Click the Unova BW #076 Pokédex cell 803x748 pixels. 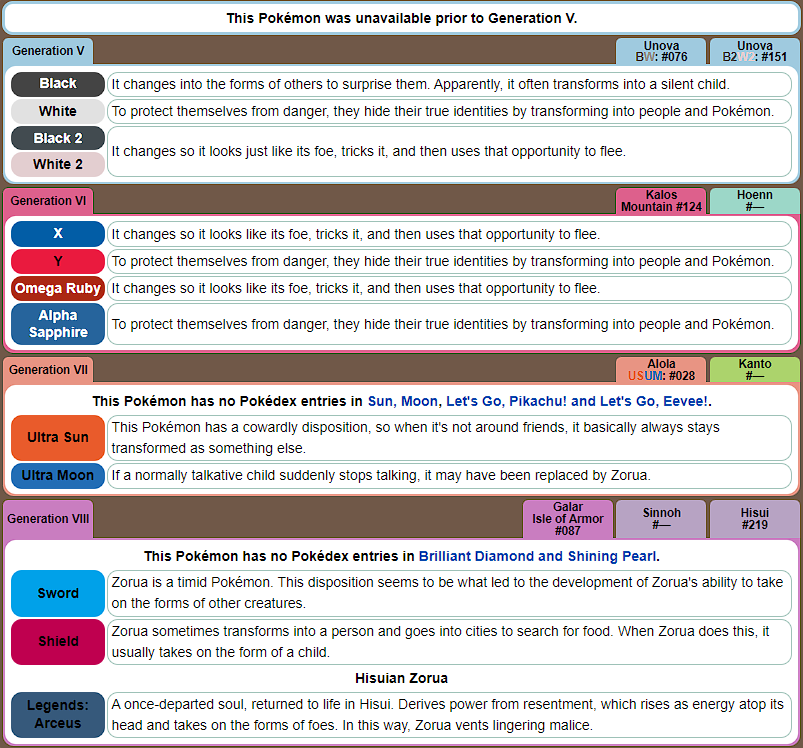click(661, 51)
